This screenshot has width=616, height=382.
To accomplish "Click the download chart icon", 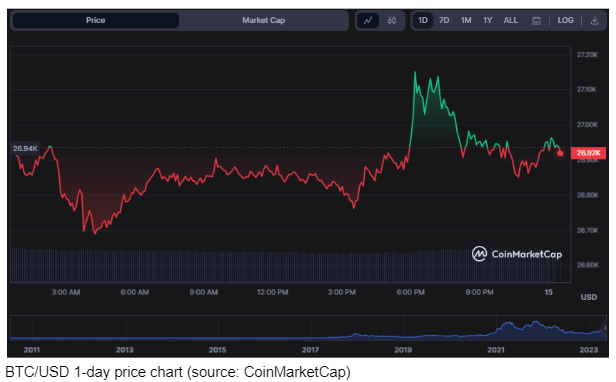I will pyautogui.click(x=594, y=21).
